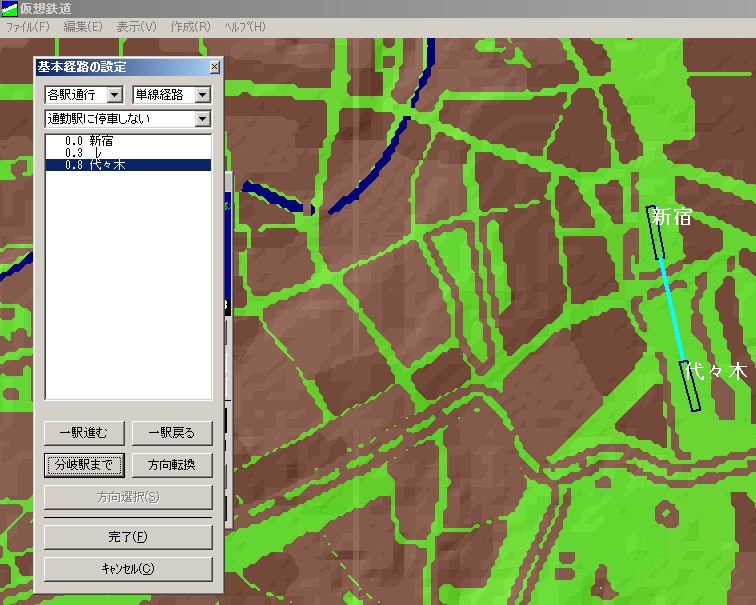
Task: Open the ファイル(F) menu
Action: tap(28, 26)
